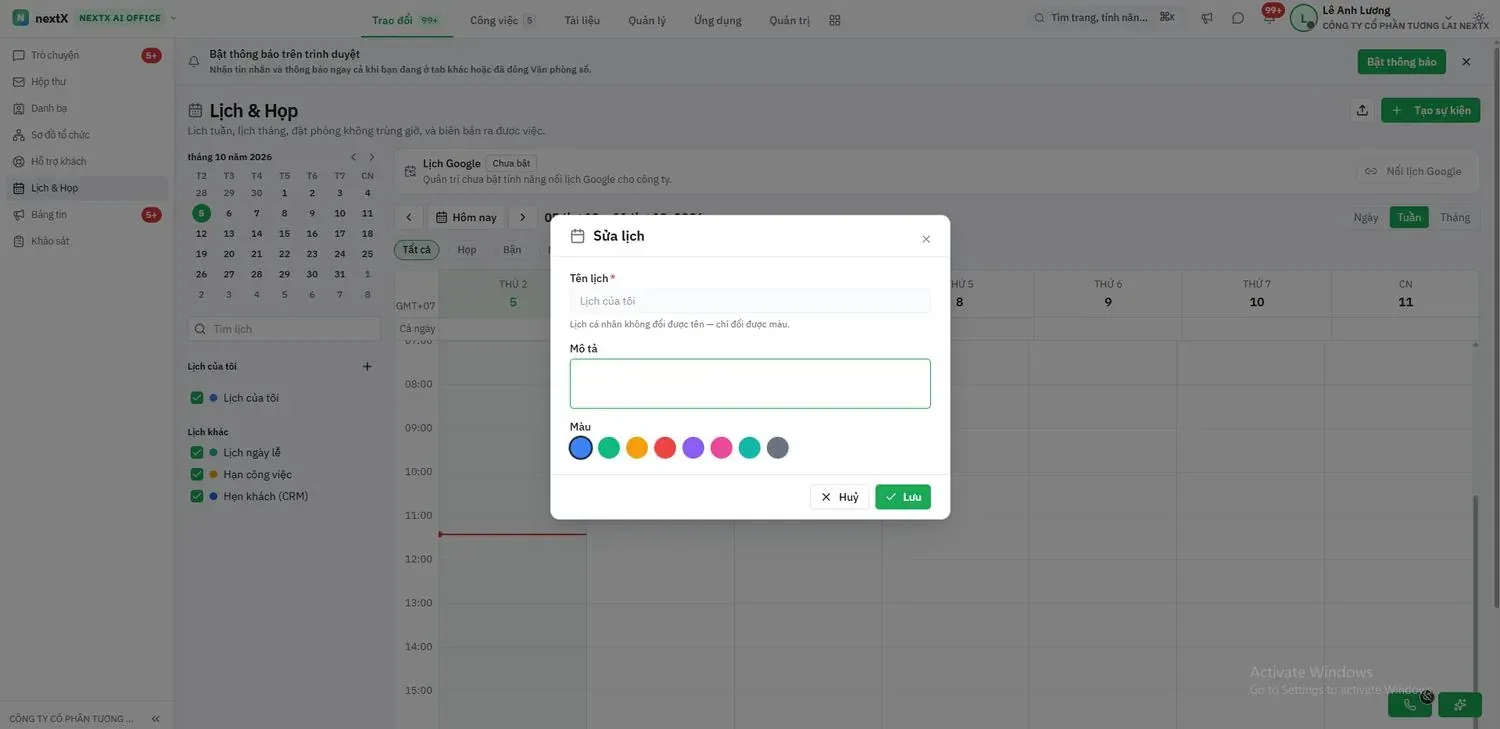Screen dimensions: 1500x729
Task: Uncheck Hẹn khách (CRM) calendar
Action: pos(197,496)
